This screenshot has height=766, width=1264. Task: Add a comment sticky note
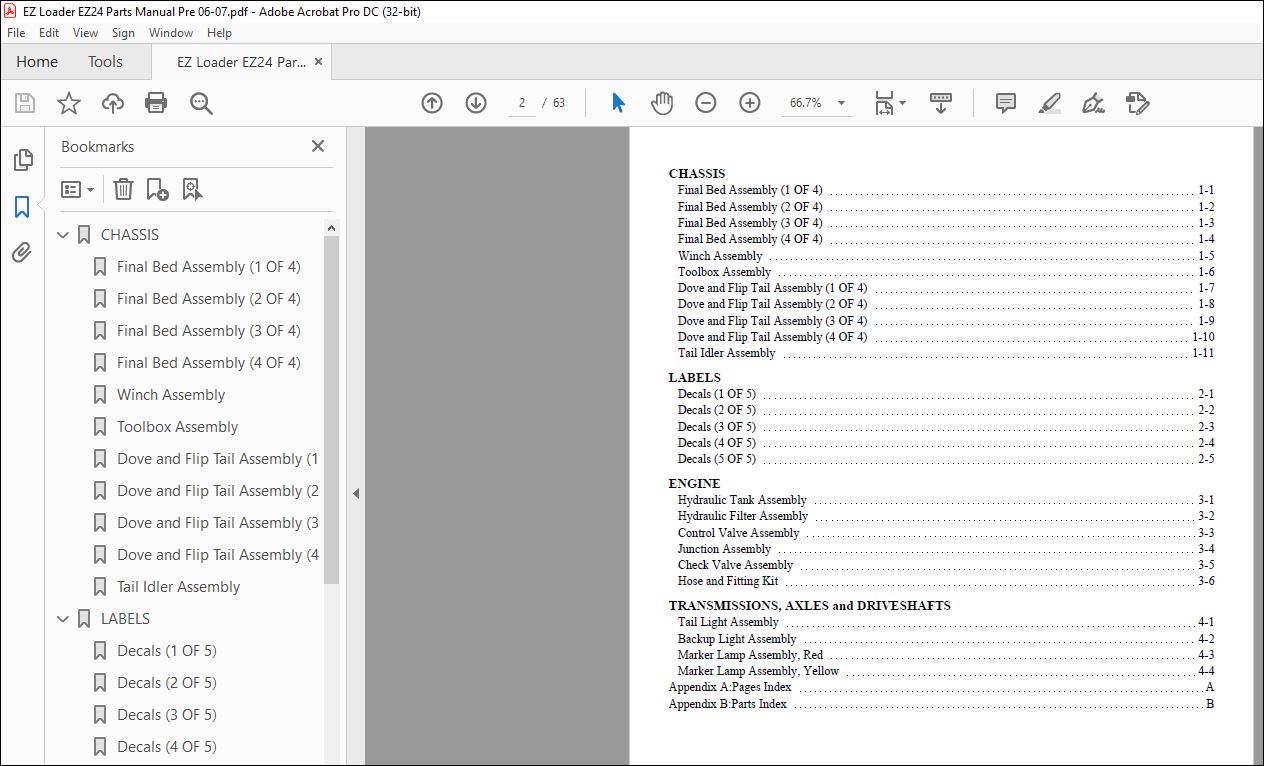click(1006, 103)
